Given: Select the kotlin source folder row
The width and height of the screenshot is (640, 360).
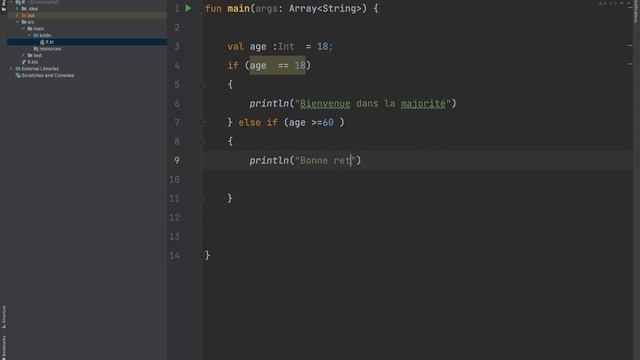Looking at the screenshot, I should coord(87,36).
